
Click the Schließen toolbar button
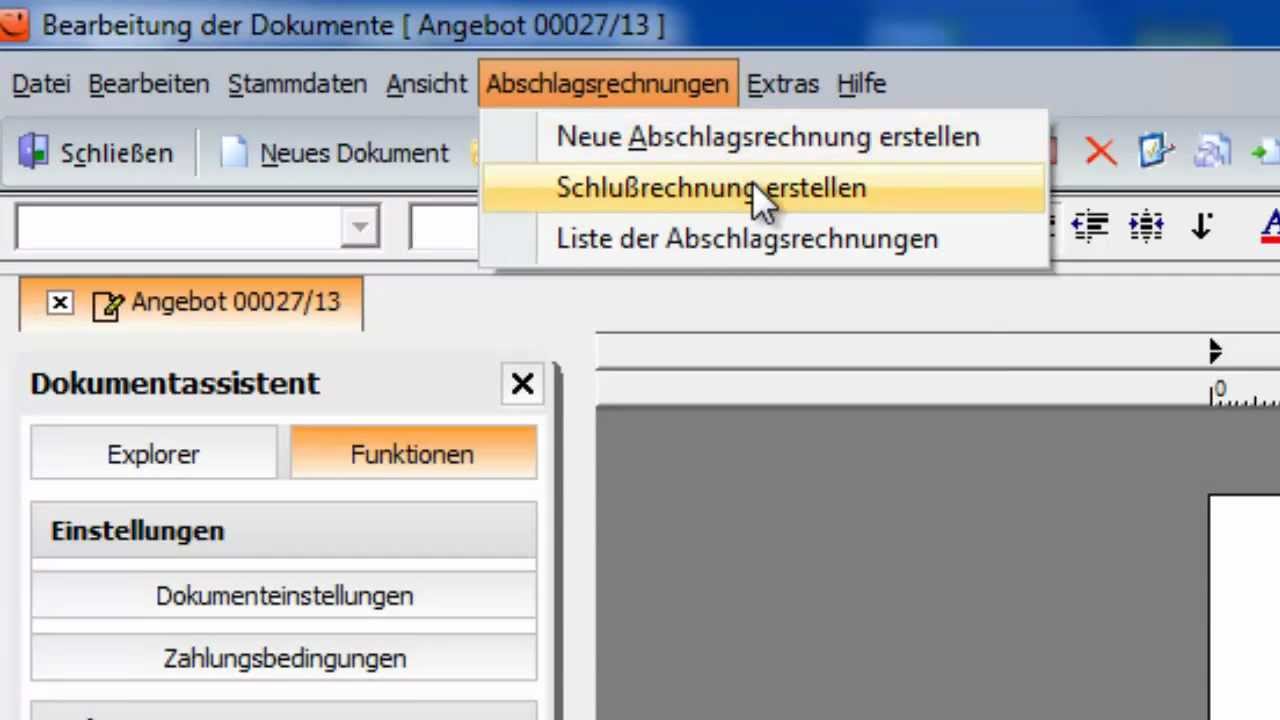point(96,153)
